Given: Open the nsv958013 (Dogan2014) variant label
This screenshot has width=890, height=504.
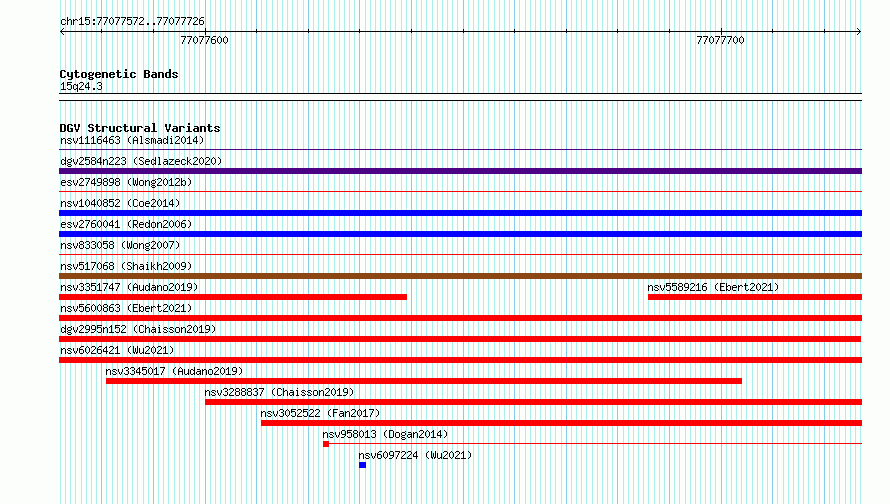Looking at the screenshot, I should [385, 434].
